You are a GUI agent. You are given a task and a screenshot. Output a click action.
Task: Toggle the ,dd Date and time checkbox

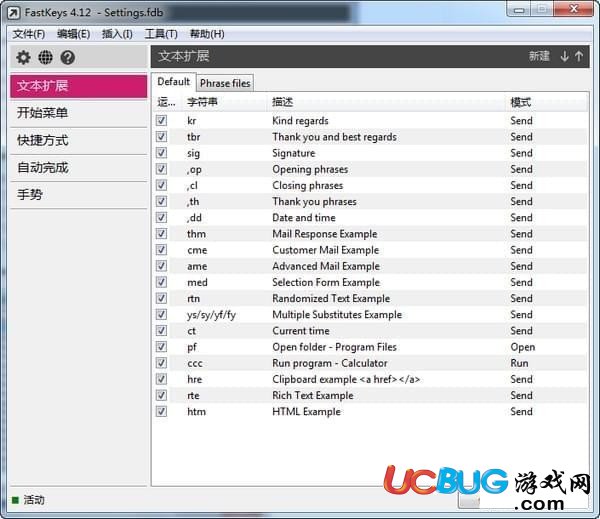(161, 217)
